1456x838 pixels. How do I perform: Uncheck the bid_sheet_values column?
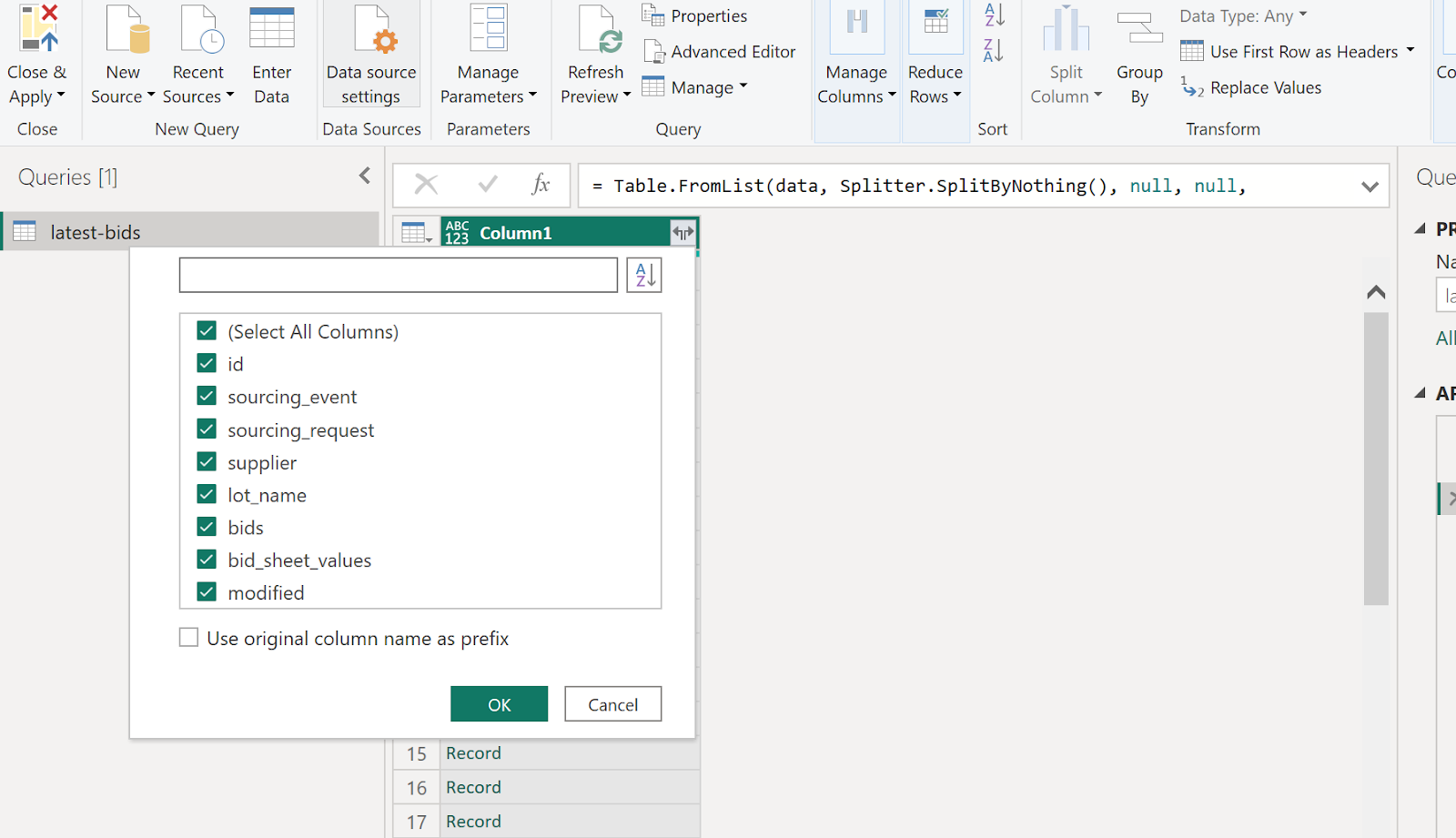[x=207, y=560]
